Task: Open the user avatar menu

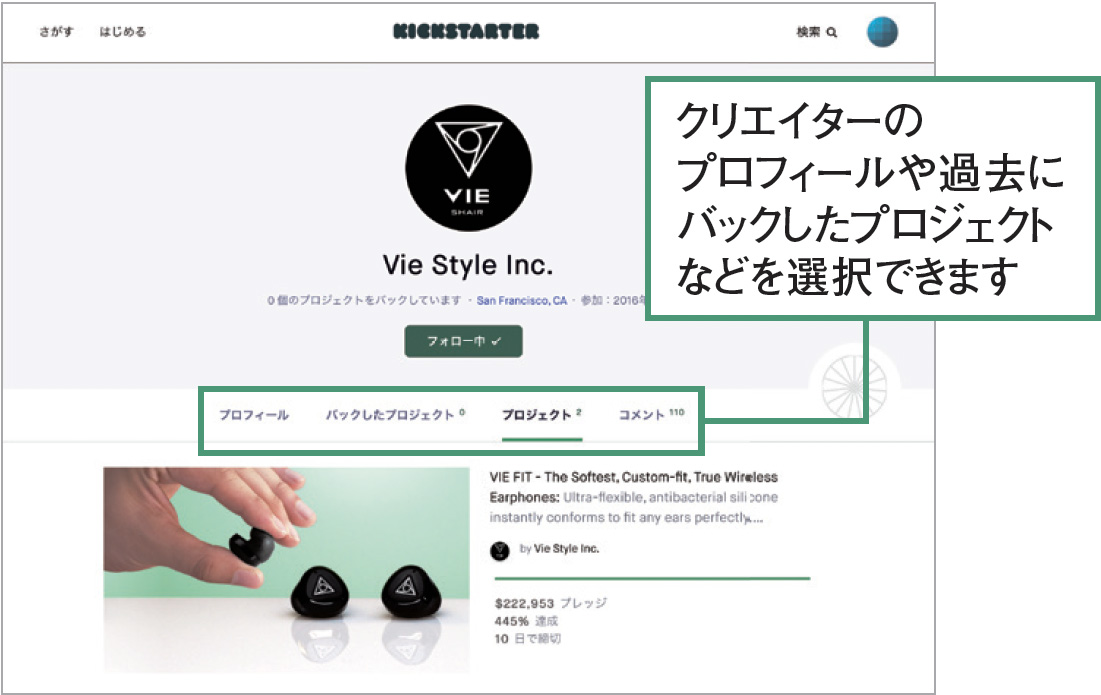Action: click(883, 32)
